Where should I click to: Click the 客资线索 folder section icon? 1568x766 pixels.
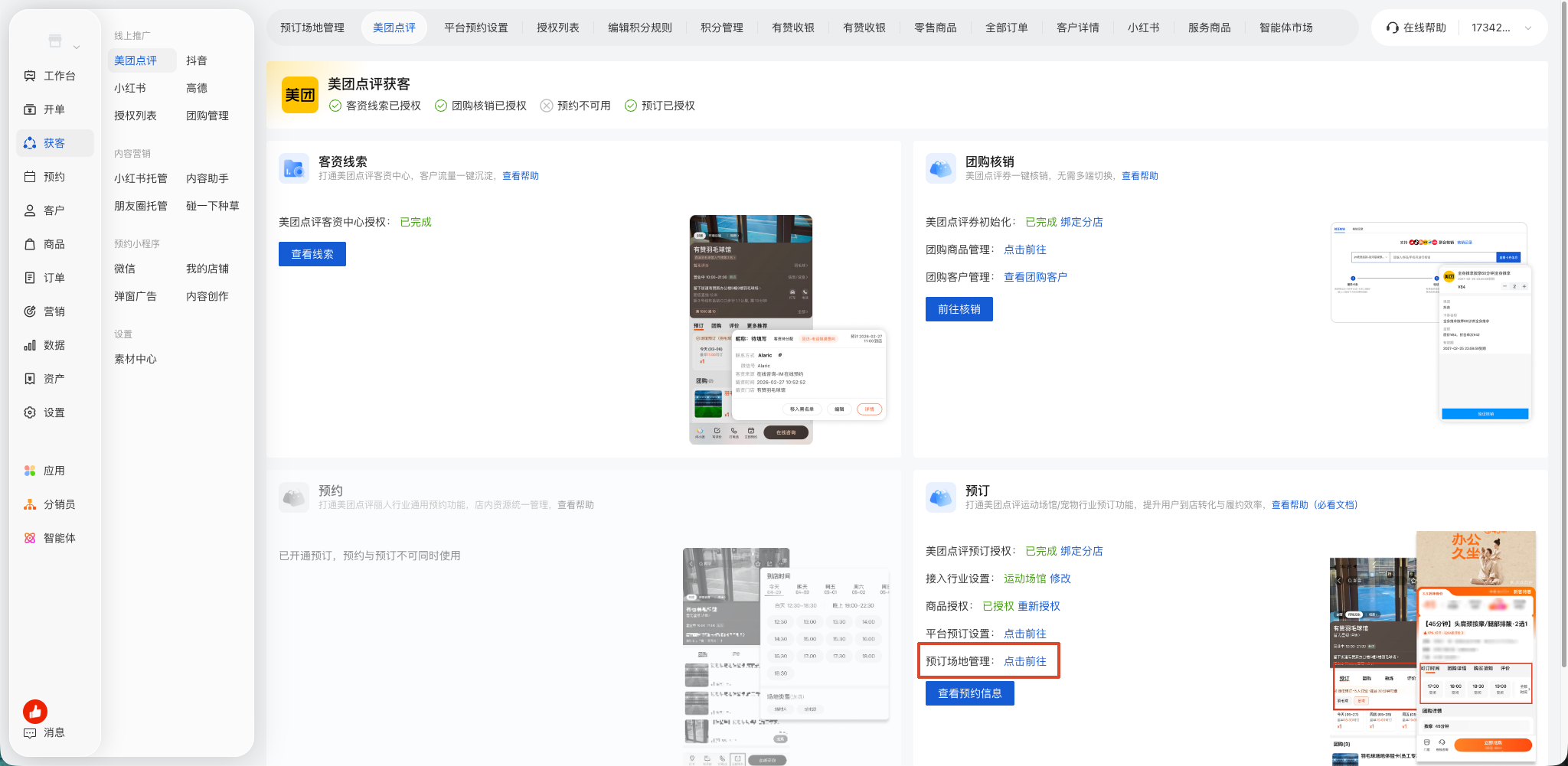point(294,168)
